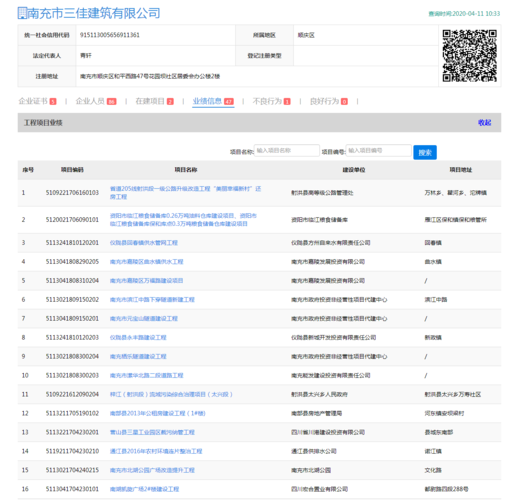523x500 pixels.
Task: Open 仪陇县回春镇供水管网工程 link
Action: 144,242
